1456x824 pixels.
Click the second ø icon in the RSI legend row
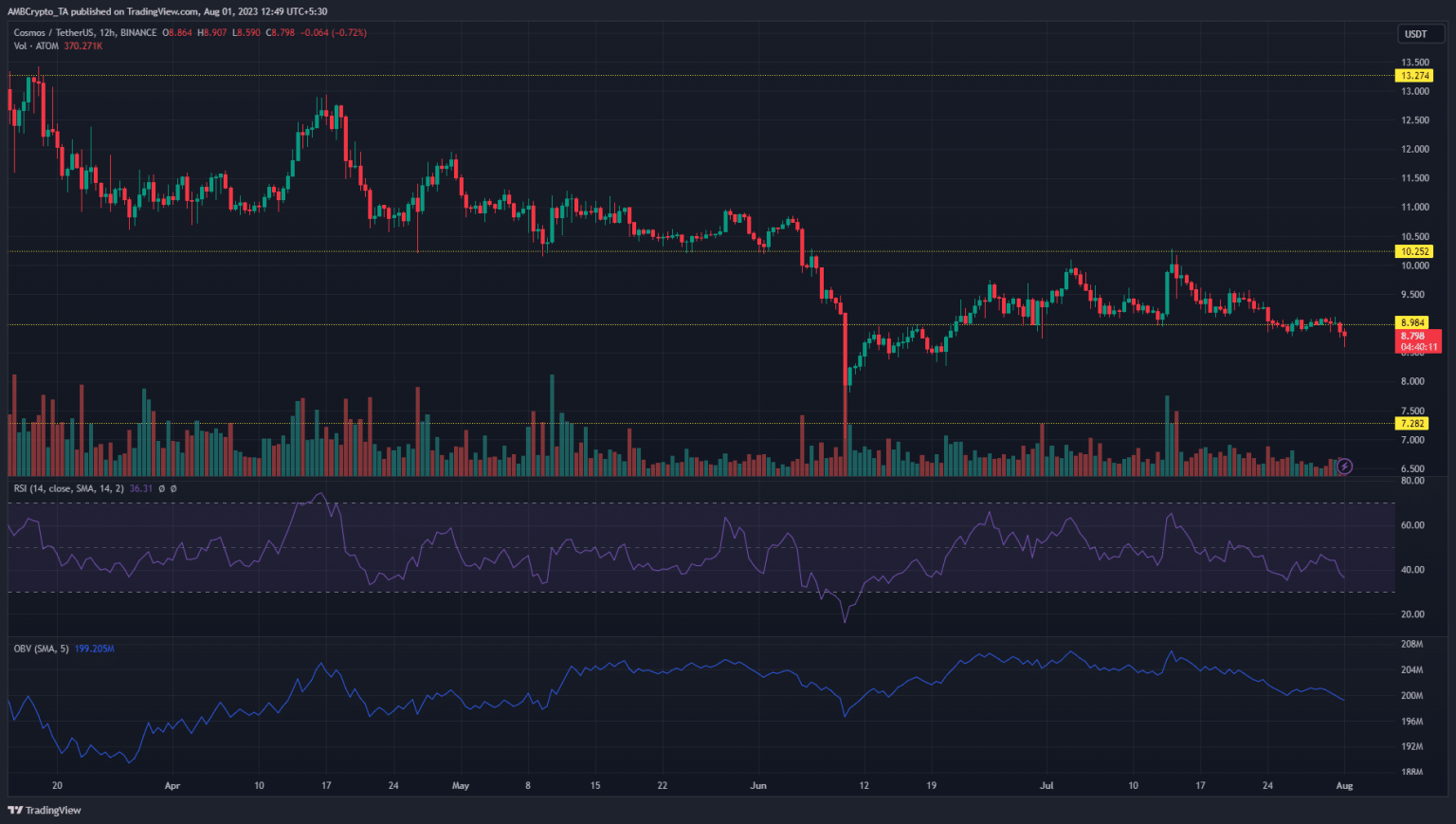tap(174, 488)
